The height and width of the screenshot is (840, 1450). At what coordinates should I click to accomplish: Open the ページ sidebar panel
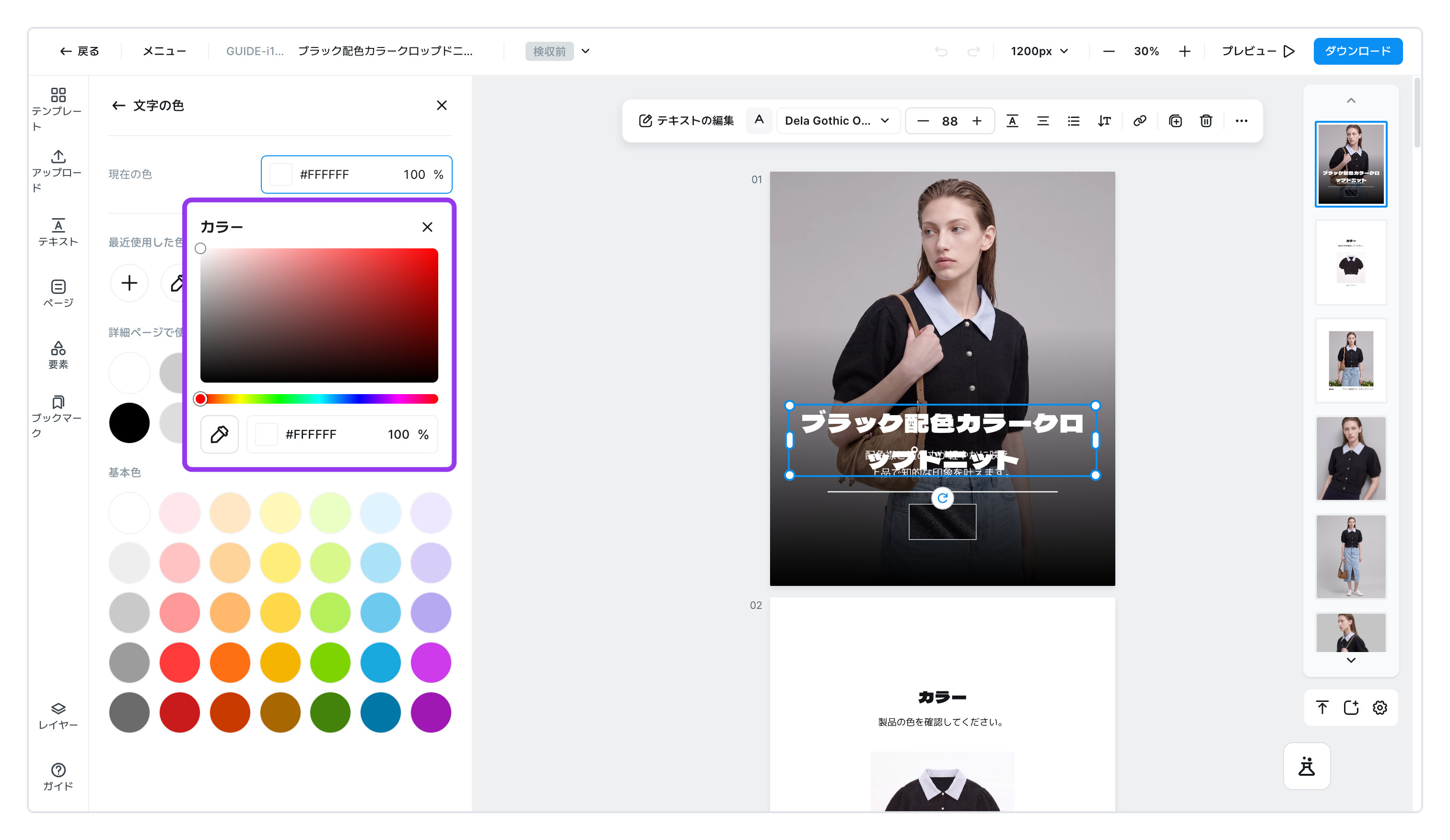click(x=58, y=293)
